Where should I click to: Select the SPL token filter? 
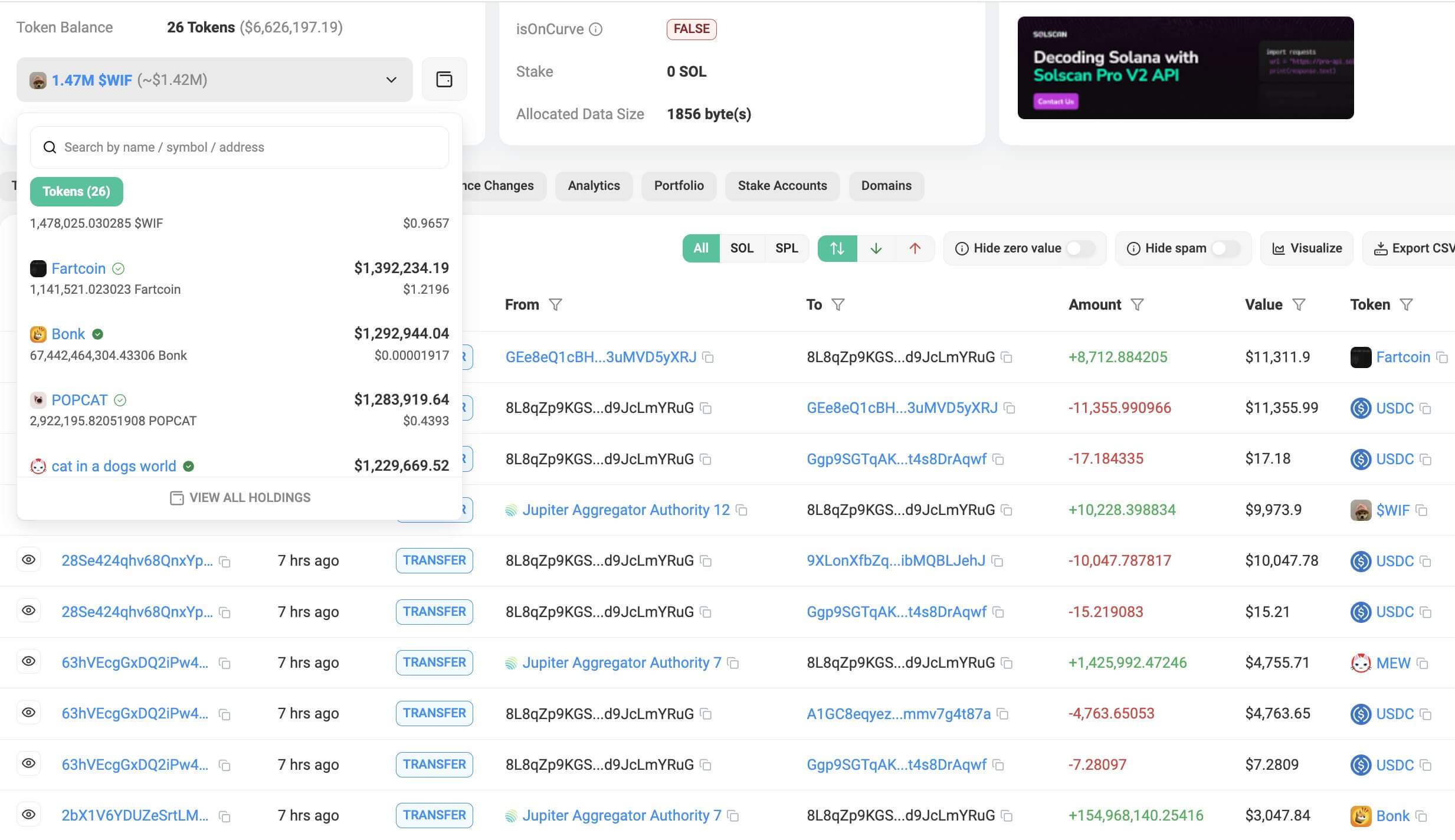point(787,248)
